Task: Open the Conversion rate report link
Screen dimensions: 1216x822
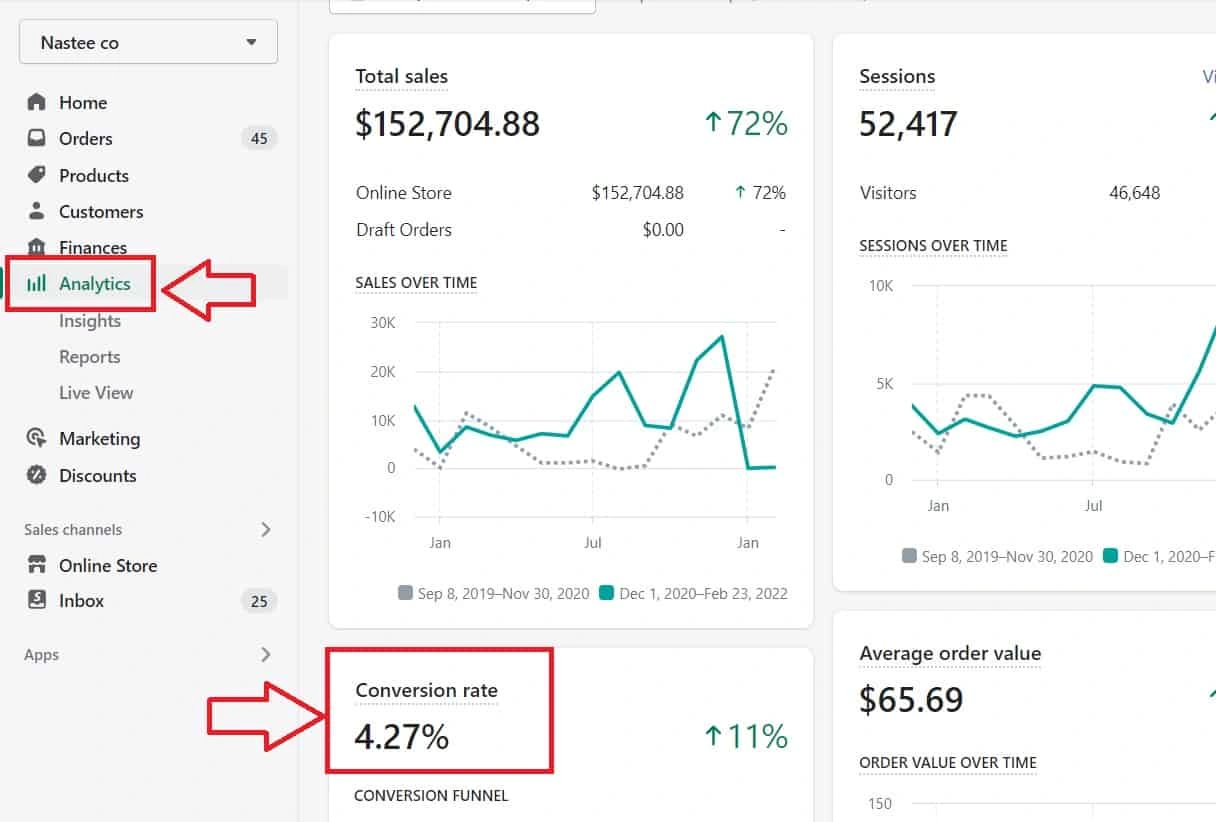Action: tap(426, 691)
